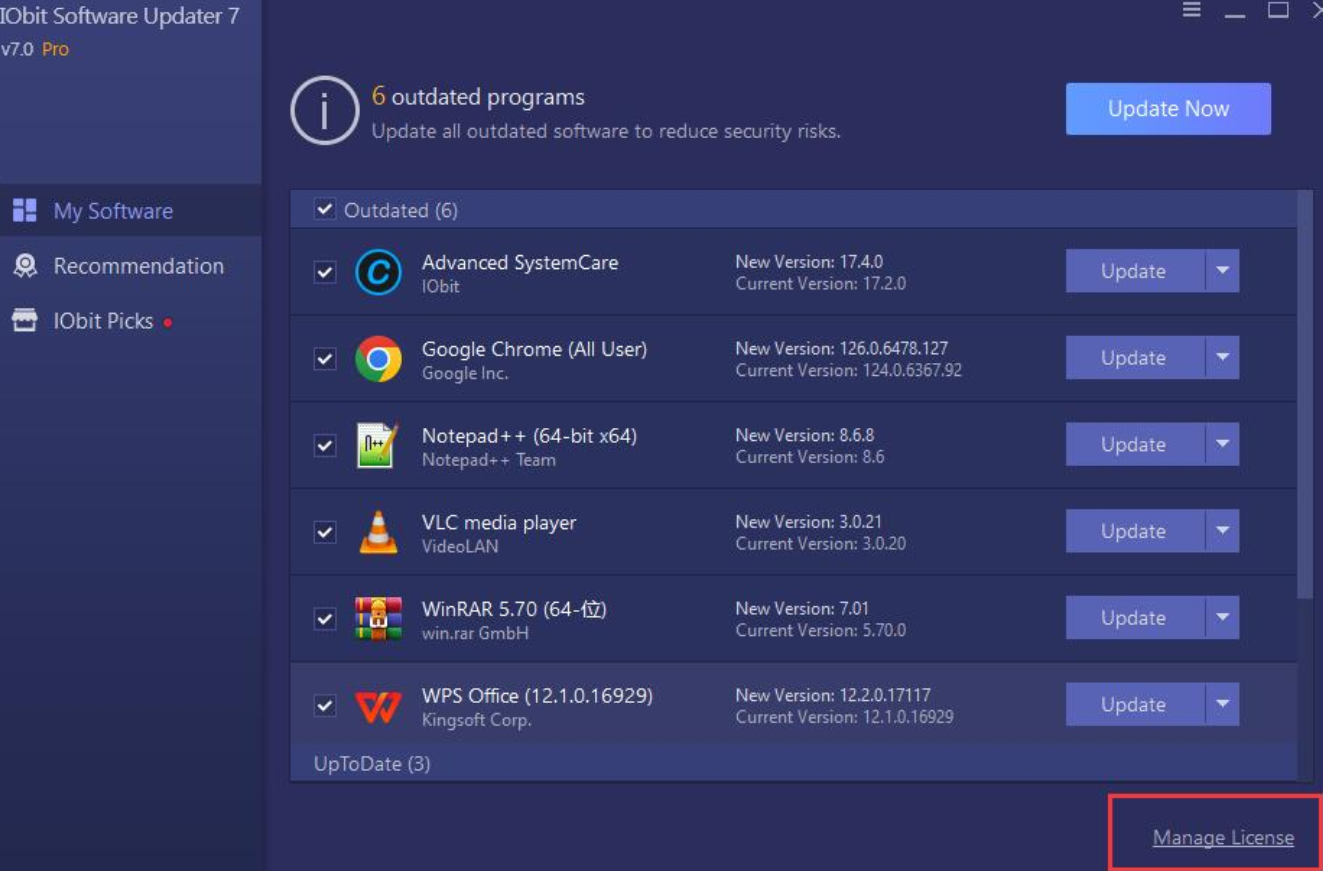
Task: Open dropdown arrow next to Notepad++ Update
Action: tap(1222, 444)
